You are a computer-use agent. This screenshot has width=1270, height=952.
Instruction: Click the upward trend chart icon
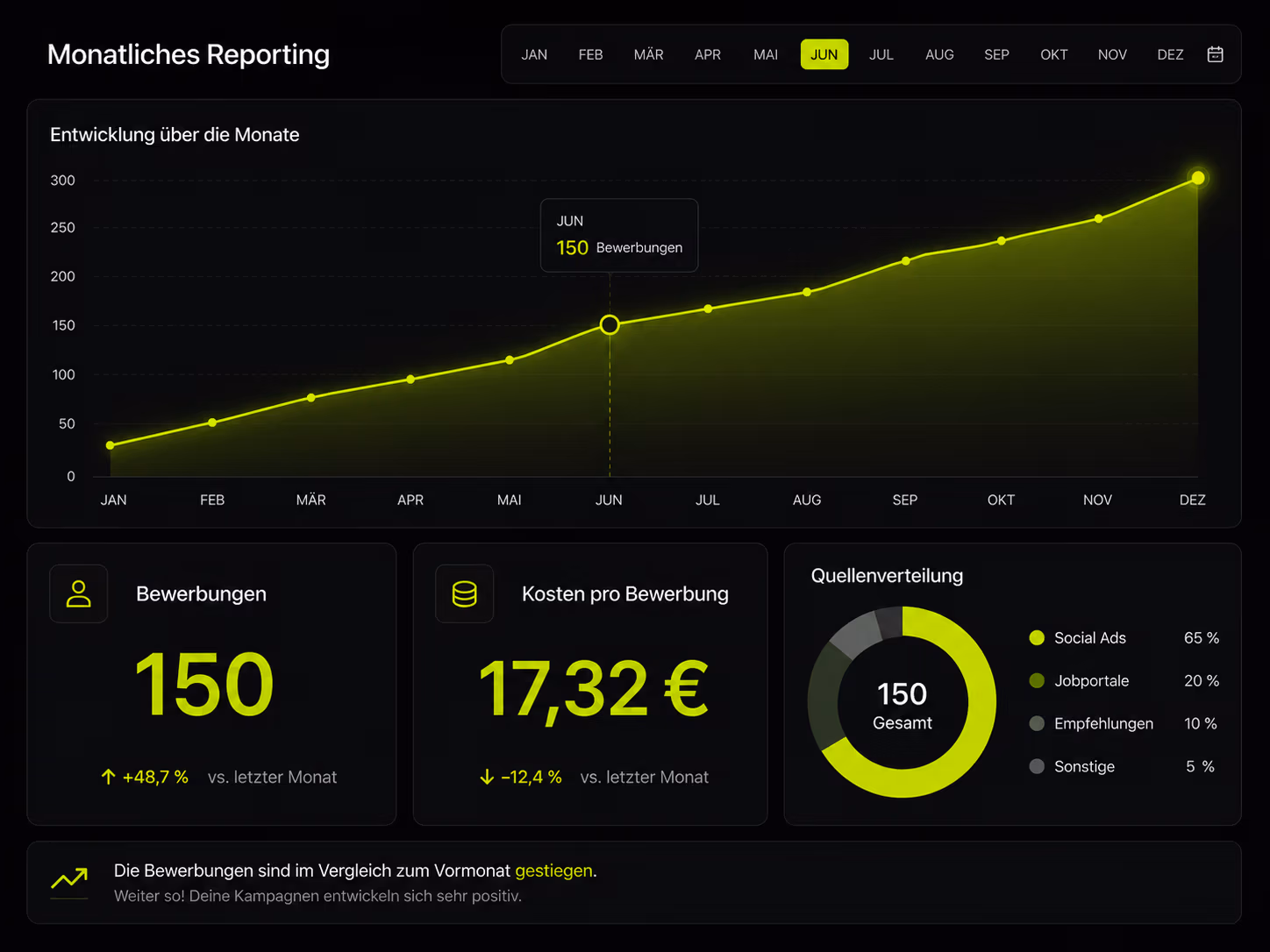click(69, 878)
